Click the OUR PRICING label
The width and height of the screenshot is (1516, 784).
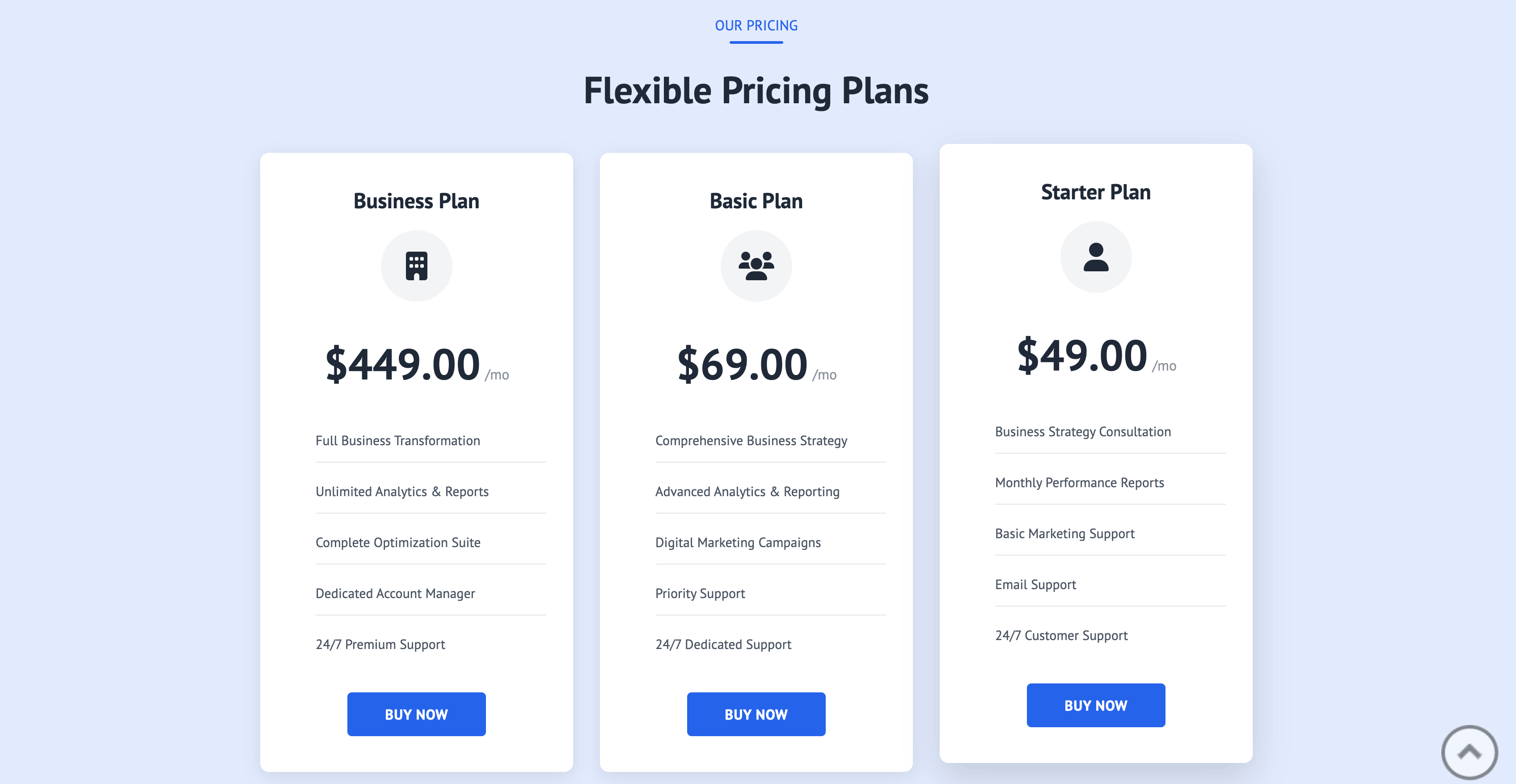[756, 25]
